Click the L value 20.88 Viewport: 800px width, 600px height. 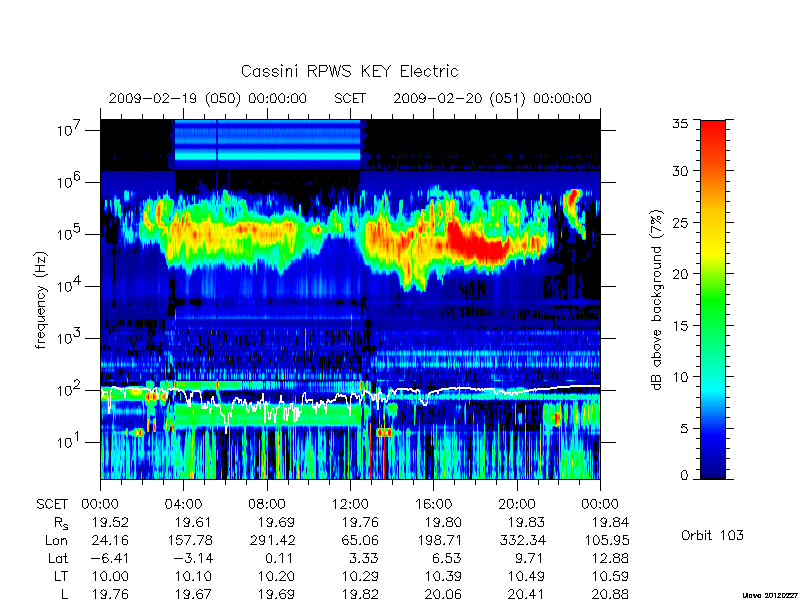click(610, 594)
